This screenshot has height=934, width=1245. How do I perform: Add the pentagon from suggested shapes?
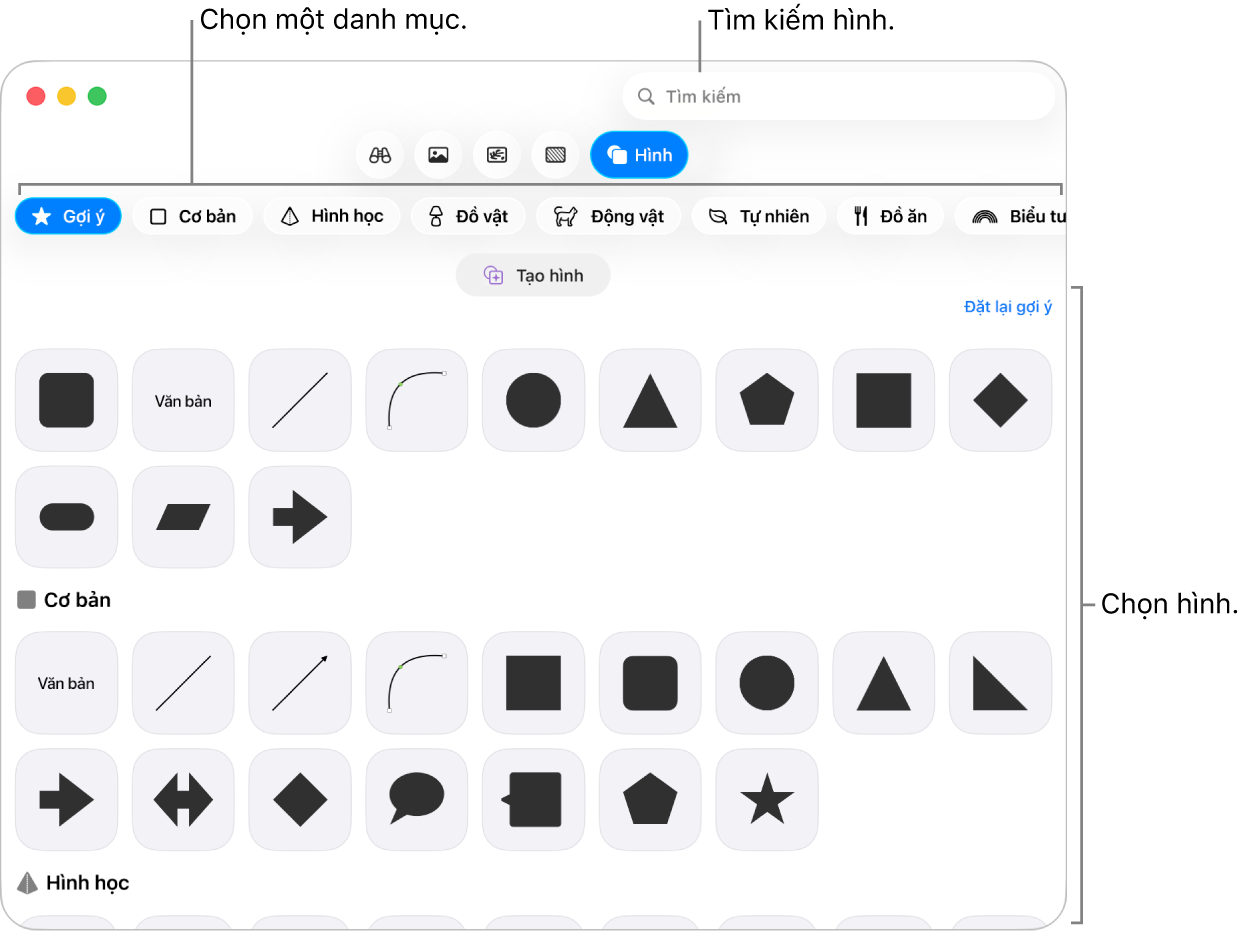coord(767,400)
